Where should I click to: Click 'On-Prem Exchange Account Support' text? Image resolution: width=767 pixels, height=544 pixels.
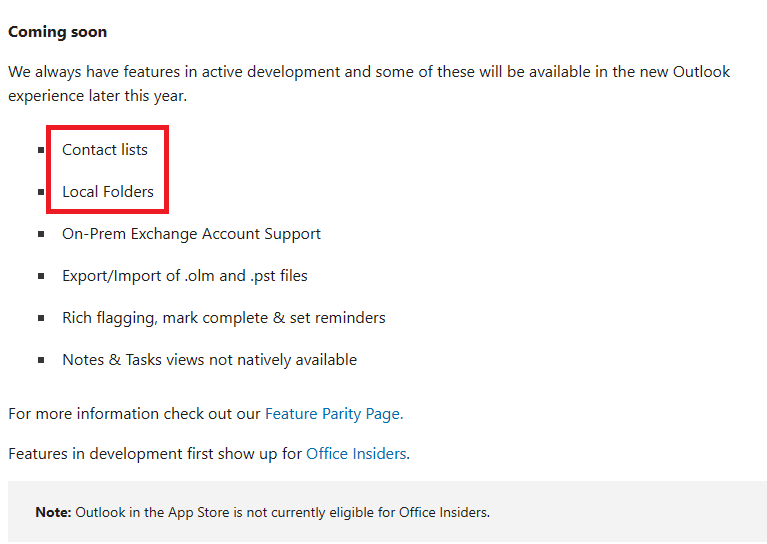(191, 234)
